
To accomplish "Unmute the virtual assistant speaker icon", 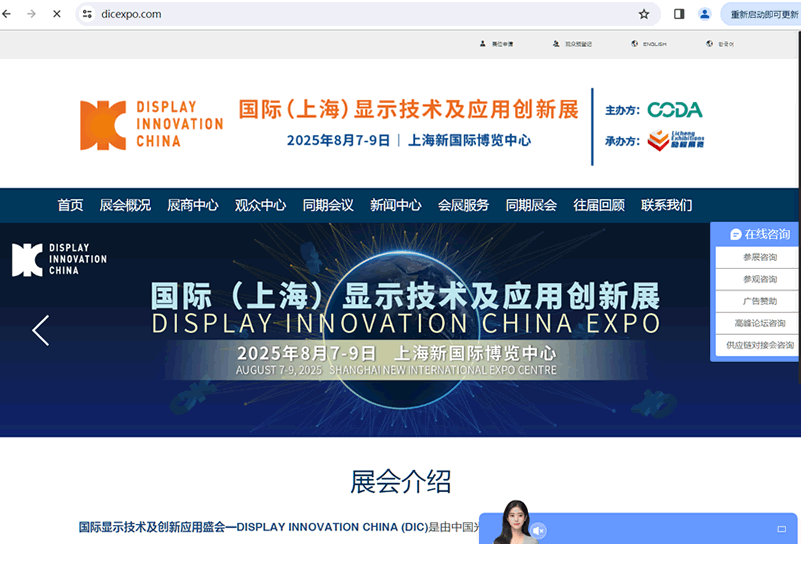I will click(538, 531).
